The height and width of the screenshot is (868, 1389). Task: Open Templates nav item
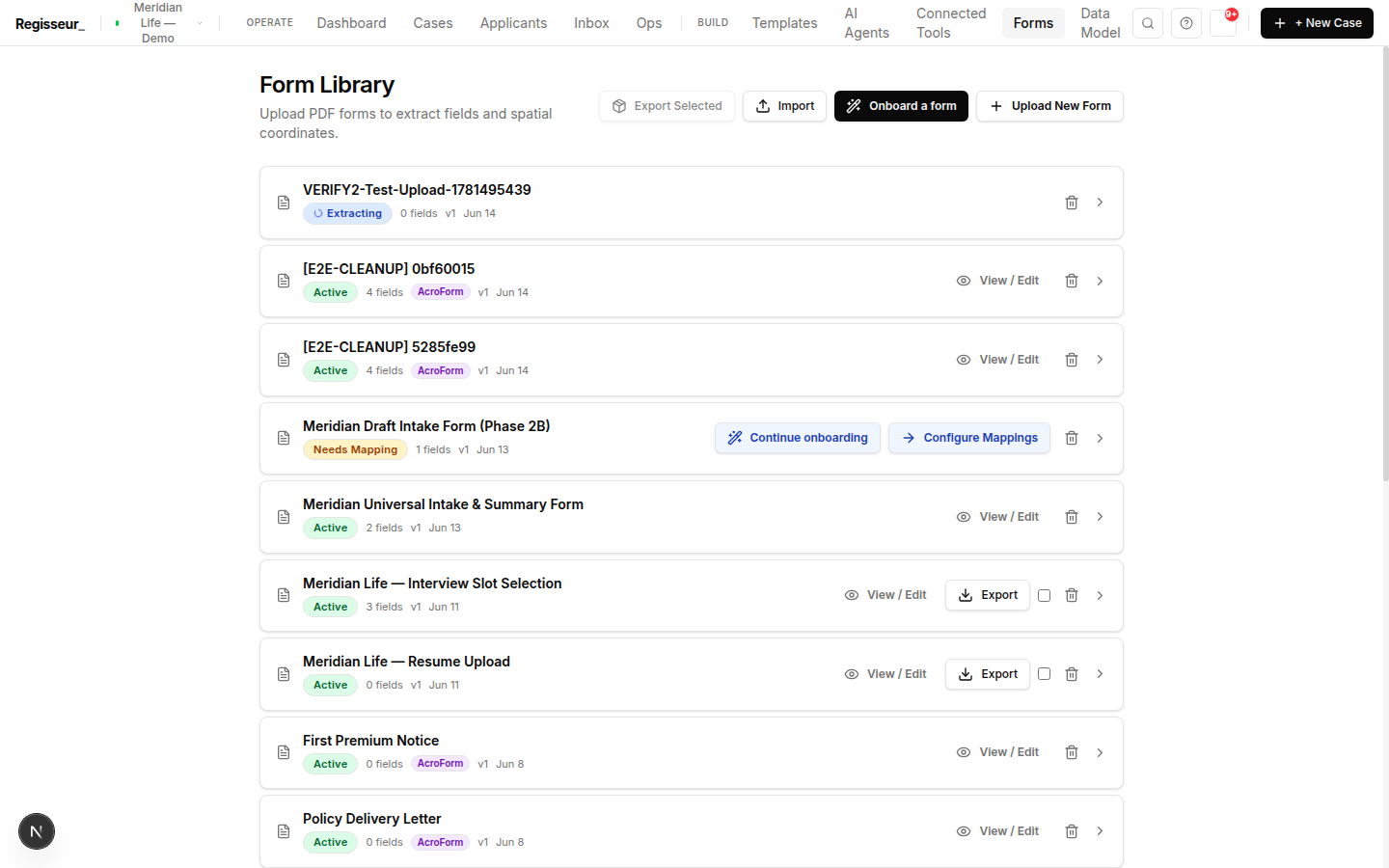point(784,23)
